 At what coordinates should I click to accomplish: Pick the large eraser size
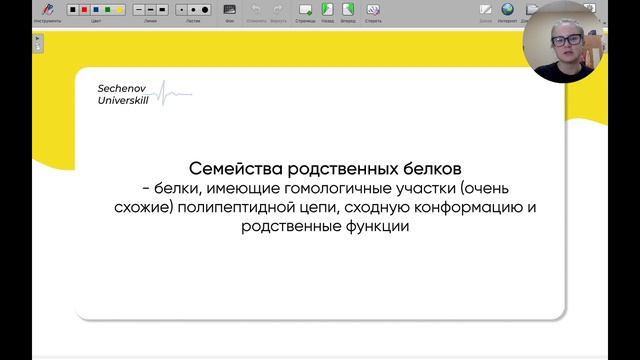(x=205, y=9)
